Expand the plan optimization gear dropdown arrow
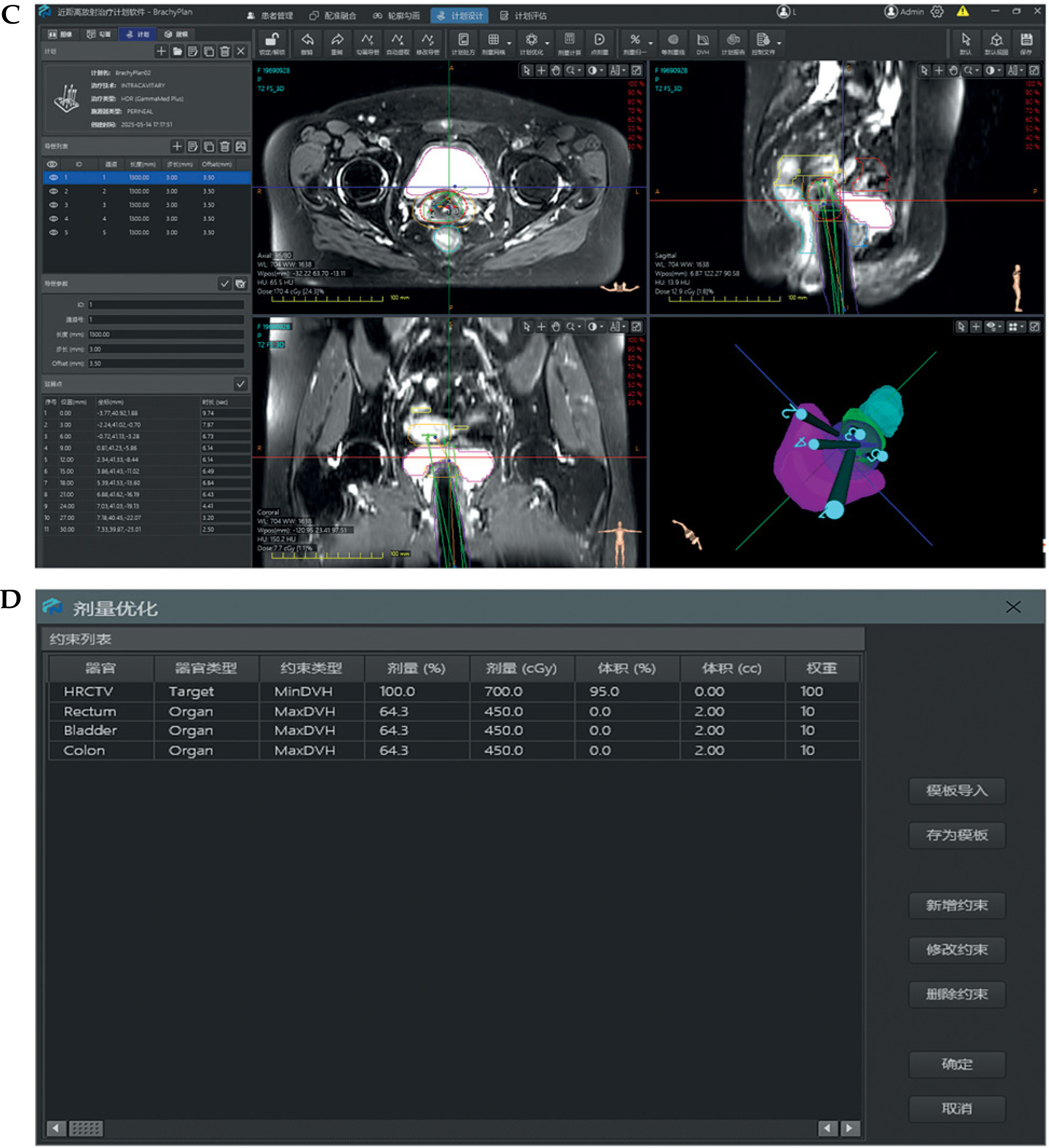Image resolution: width=1049 pixels, height=1148 pixels. click(547, 43)
